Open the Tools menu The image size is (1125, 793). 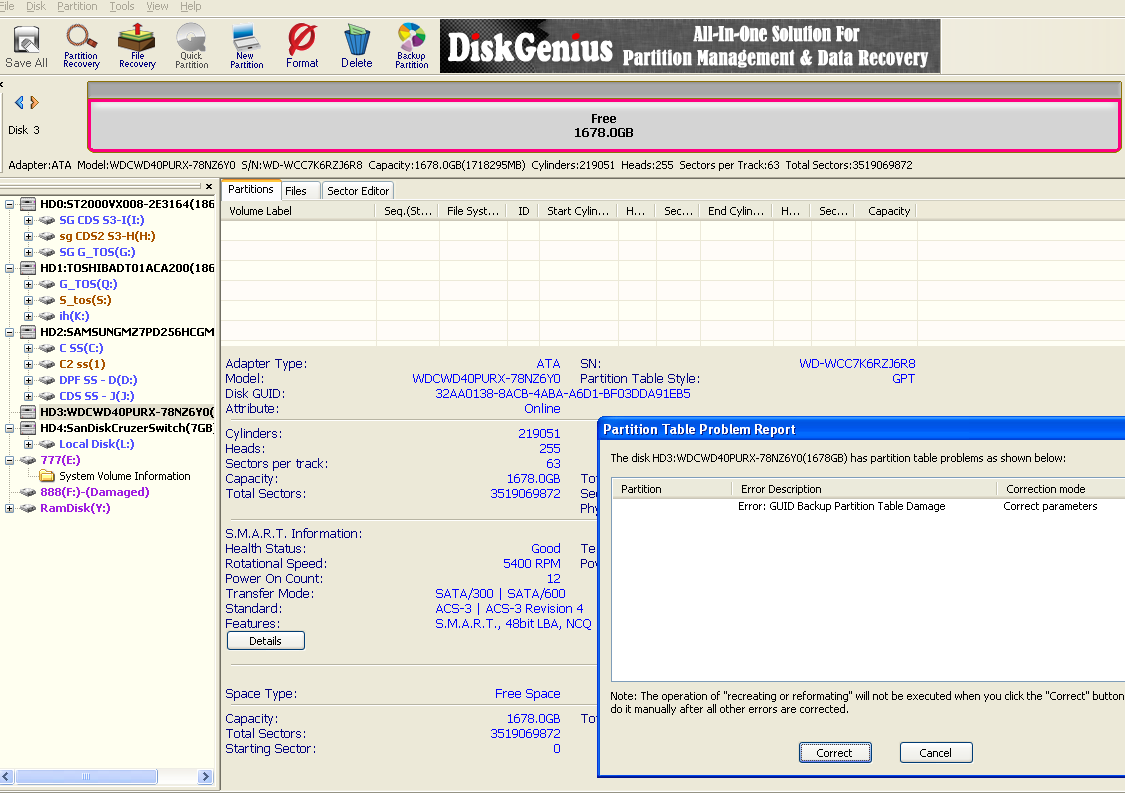coord(122,6)
